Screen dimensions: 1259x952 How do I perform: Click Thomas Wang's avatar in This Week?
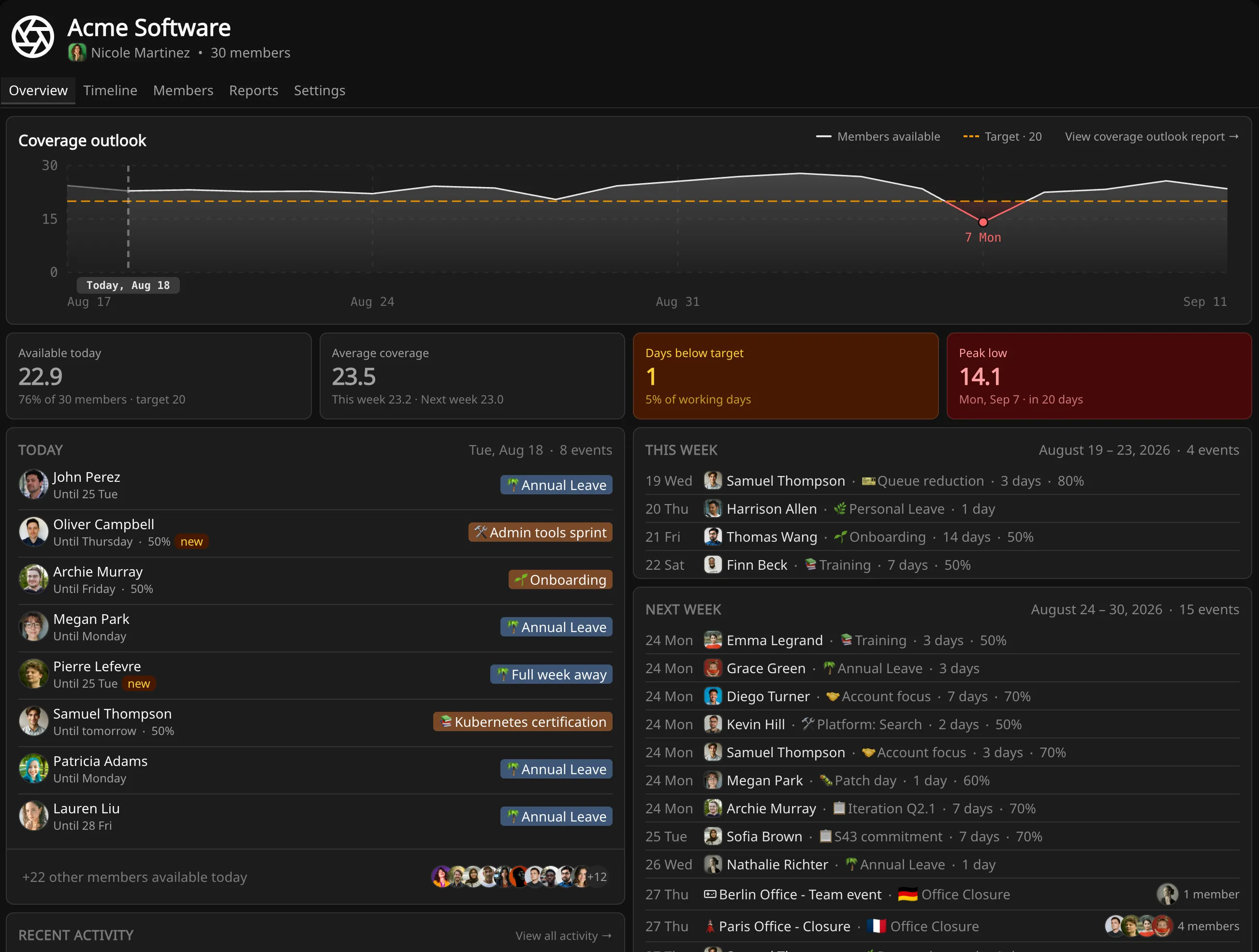point(713,536)
